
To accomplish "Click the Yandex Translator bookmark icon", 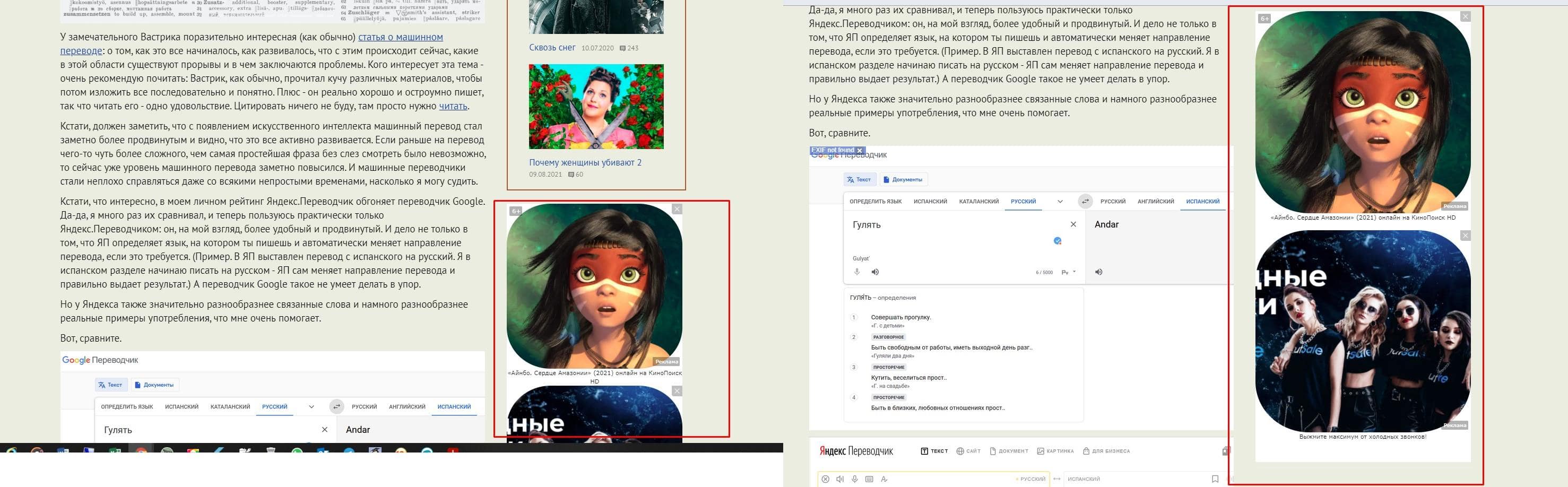I will pyautogui.click(x=1215, y=479).
